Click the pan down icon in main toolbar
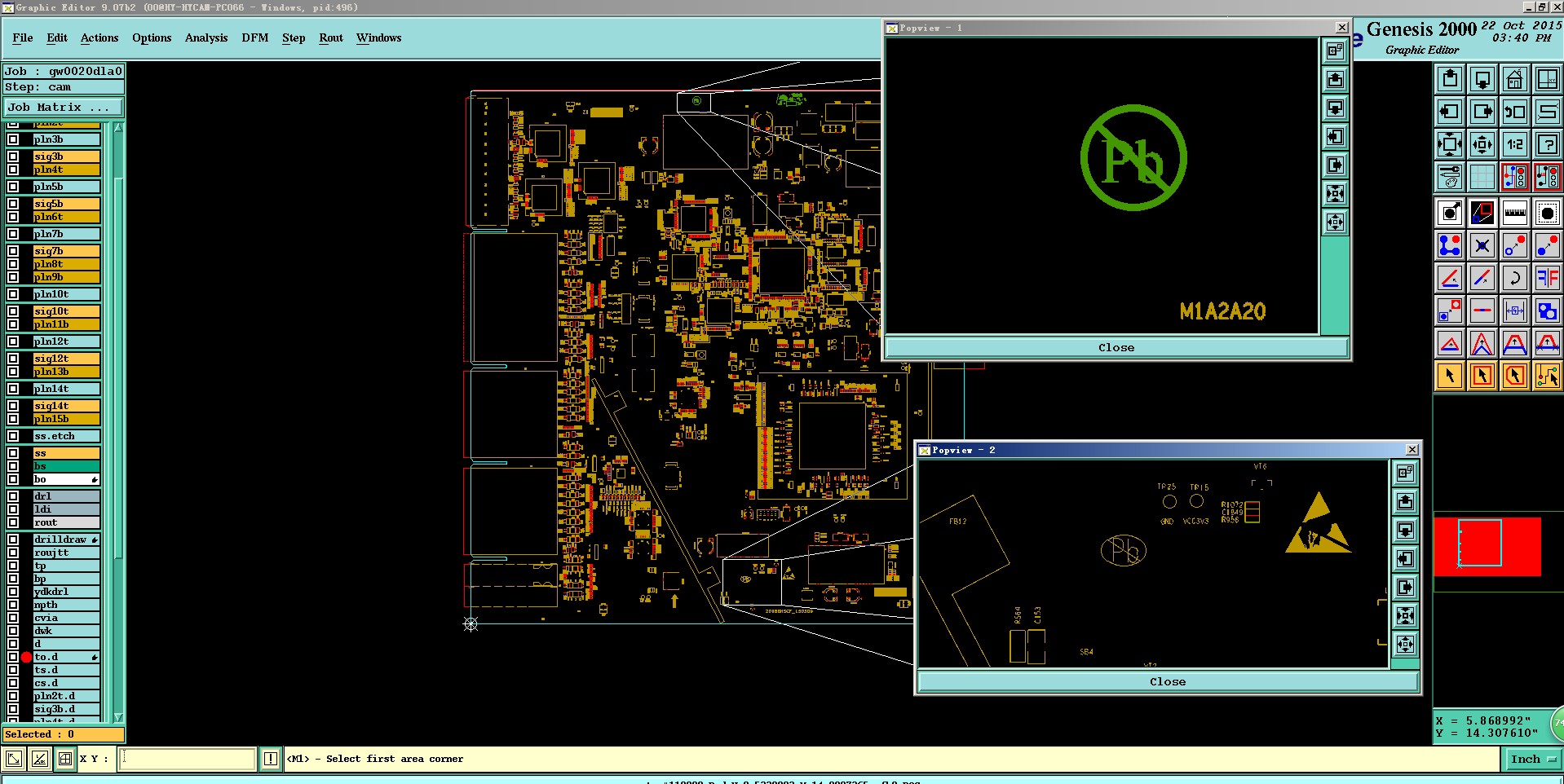The image size is (1564, 784). (x=1482, y=79)
